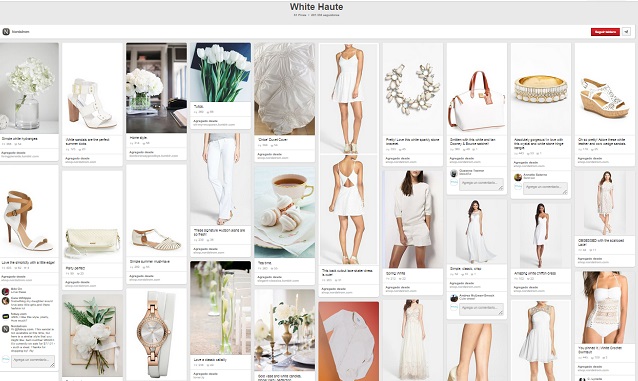Open the scalloped lace dress pin
The height and width of the screenshot is (381, 638).
(605, 203)
